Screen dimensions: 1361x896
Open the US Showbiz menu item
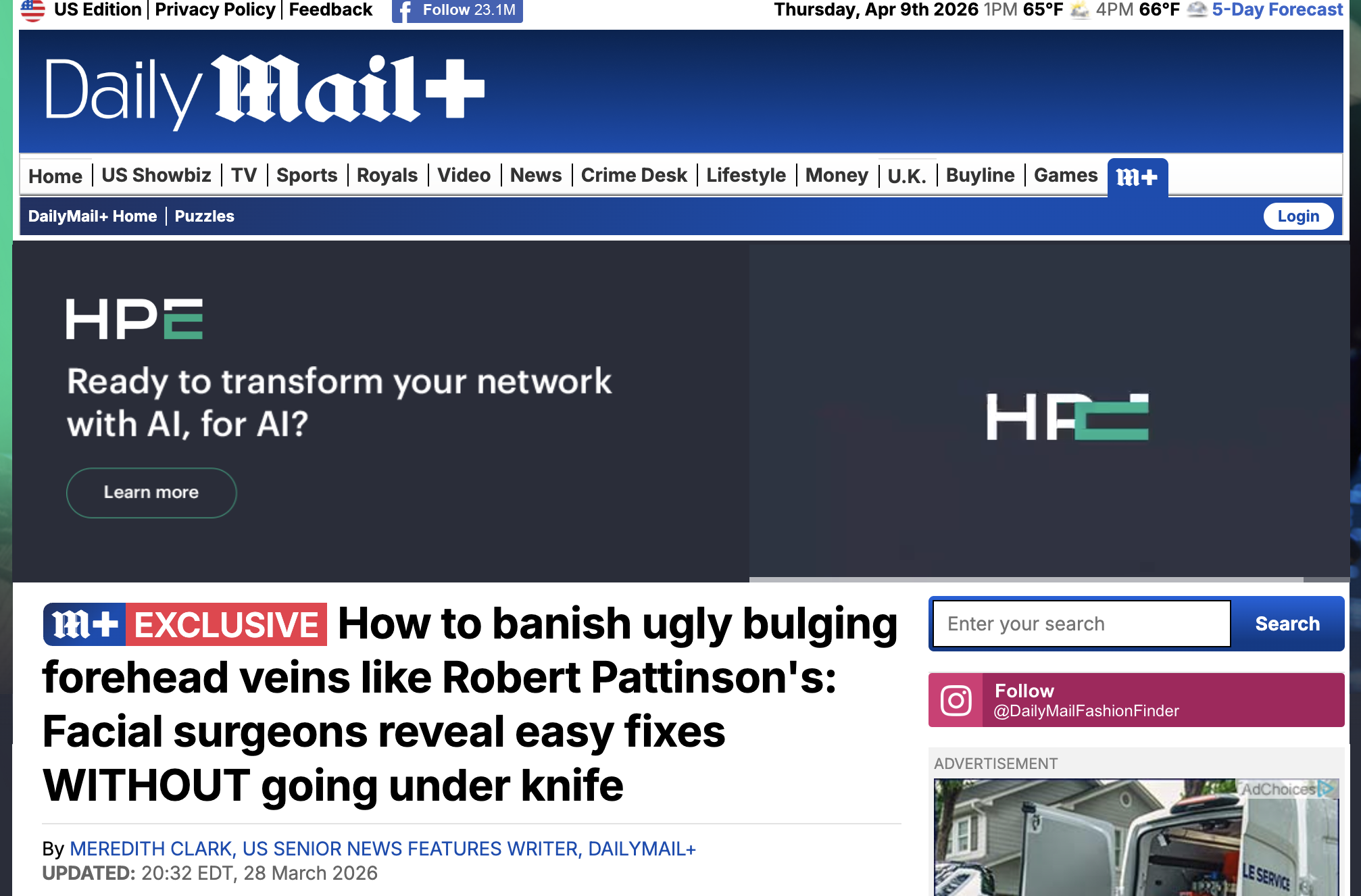156,175
